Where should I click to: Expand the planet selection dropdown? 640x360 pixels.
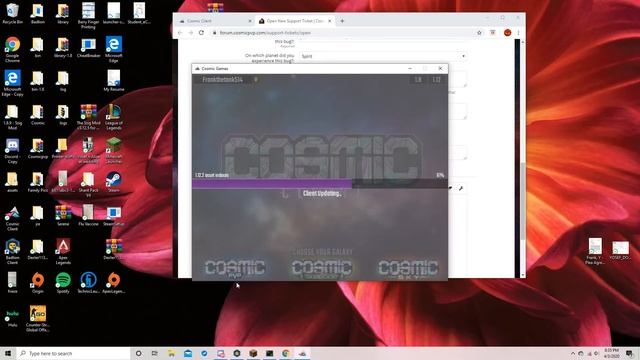tap(383, 56)
